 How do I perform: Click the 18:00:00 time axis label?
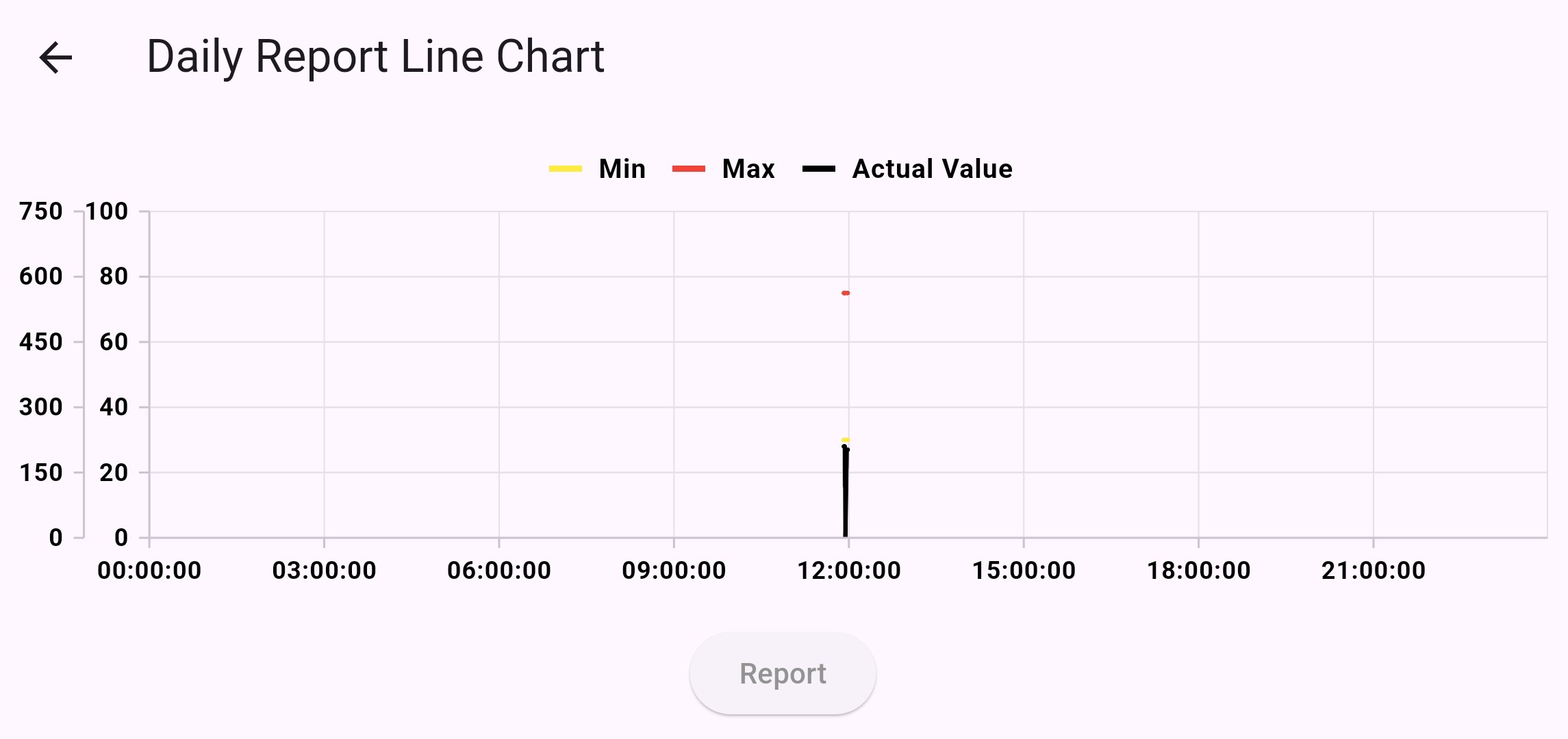[1199, 571]
